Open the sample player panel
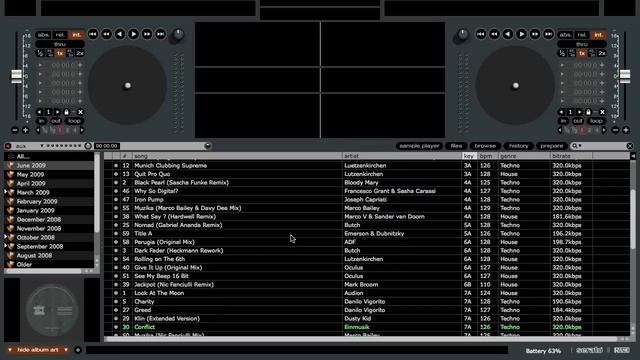Screen dimensions: 640x360 [419, 146]
